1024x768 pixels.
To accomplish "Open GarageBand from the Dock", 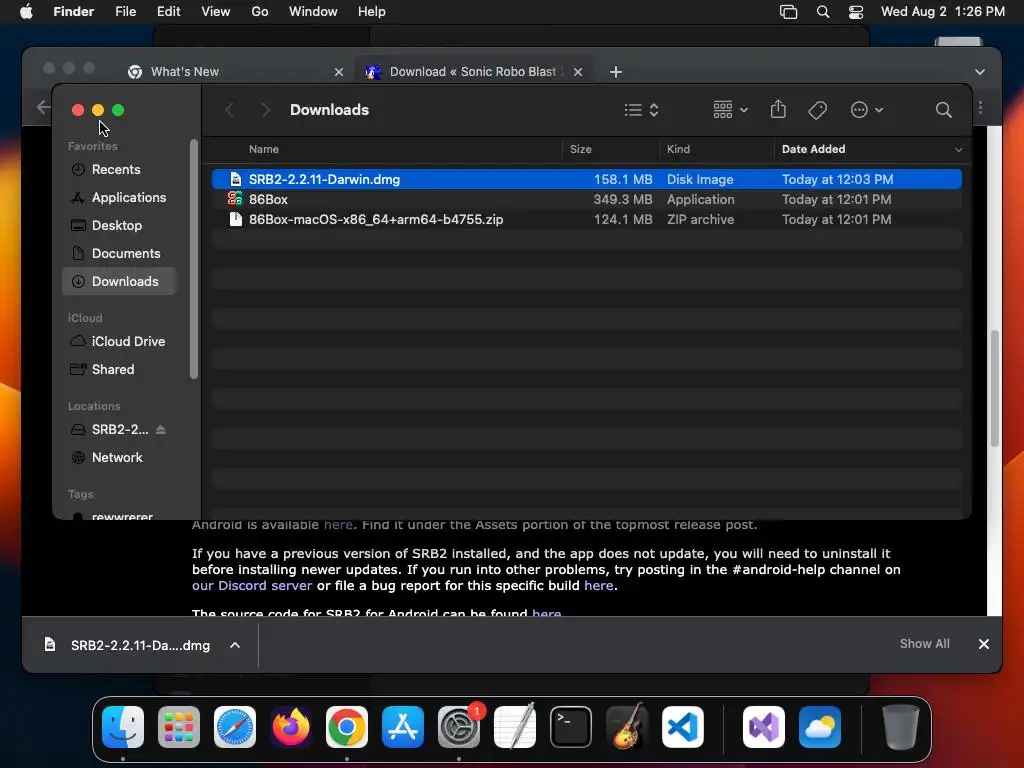I will tap(627, 727).
